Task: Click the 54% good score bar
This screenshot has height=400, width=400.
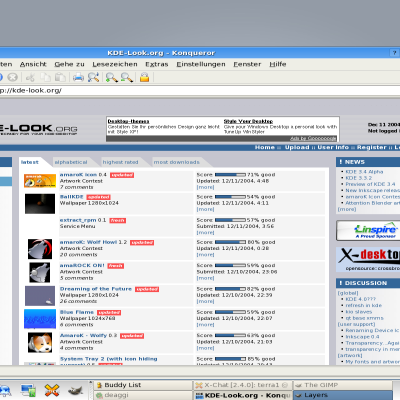Action: pos(230,197)
